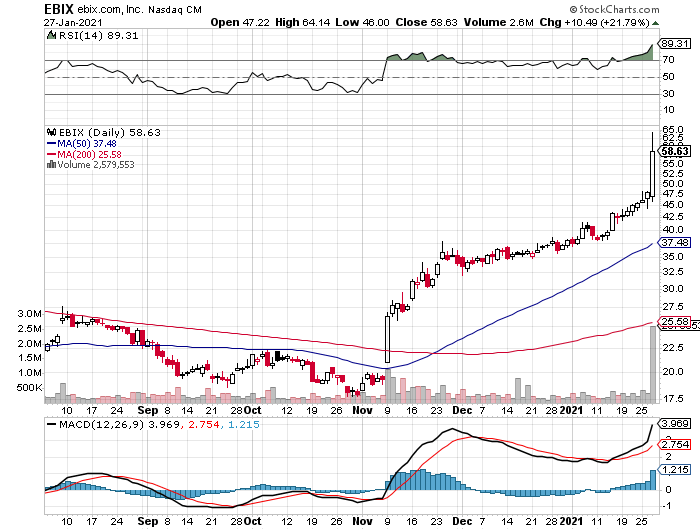Click the Open 47.22 value
The width and height of the screenshot is (700, 530).
click(240, 22)
